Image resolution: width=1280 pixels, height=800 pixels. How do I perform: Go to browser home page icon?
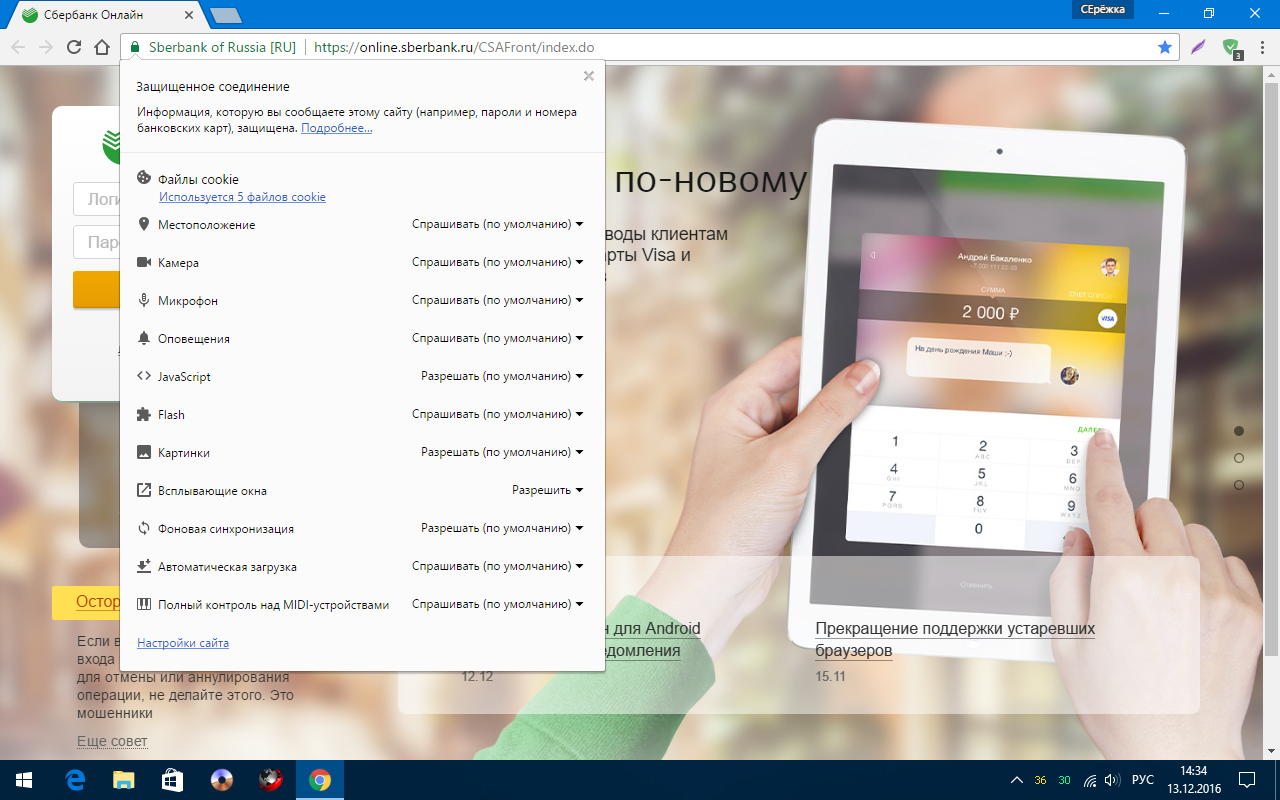tap(101, 47)
